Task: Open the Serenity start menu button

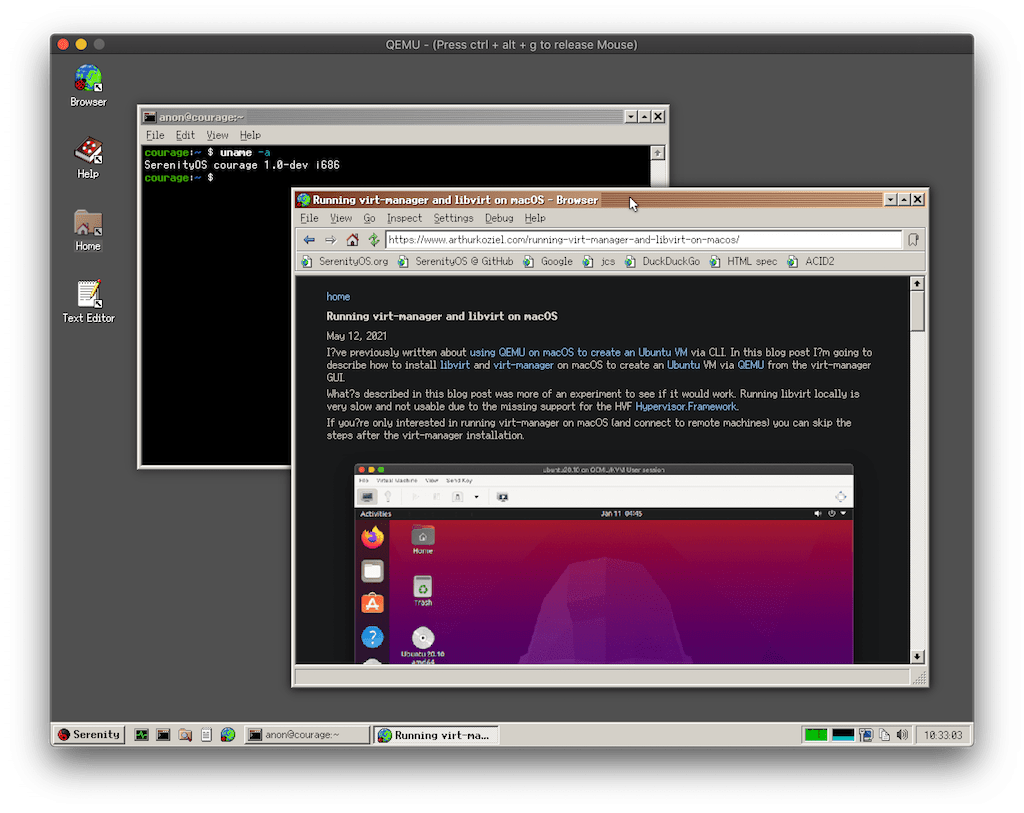Action: point(89,735)
